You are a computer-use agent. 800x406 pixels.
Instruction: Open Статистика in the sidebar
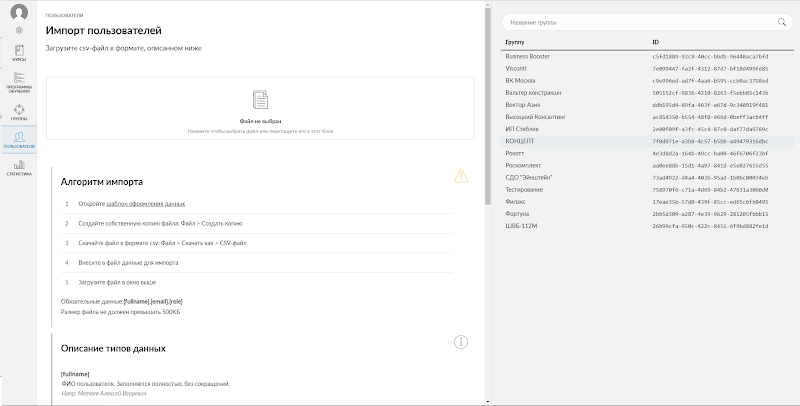pos(19,167)
